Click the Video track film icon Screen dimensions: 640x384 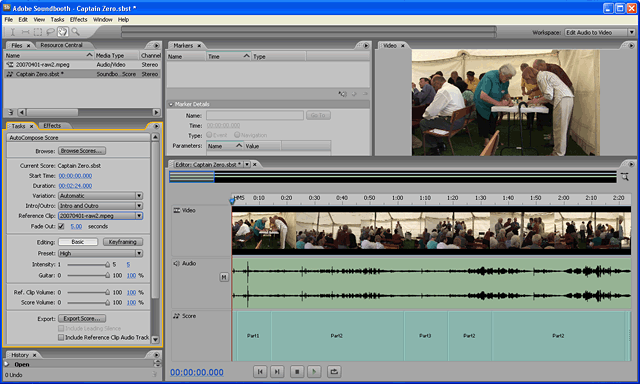(177, 211)
